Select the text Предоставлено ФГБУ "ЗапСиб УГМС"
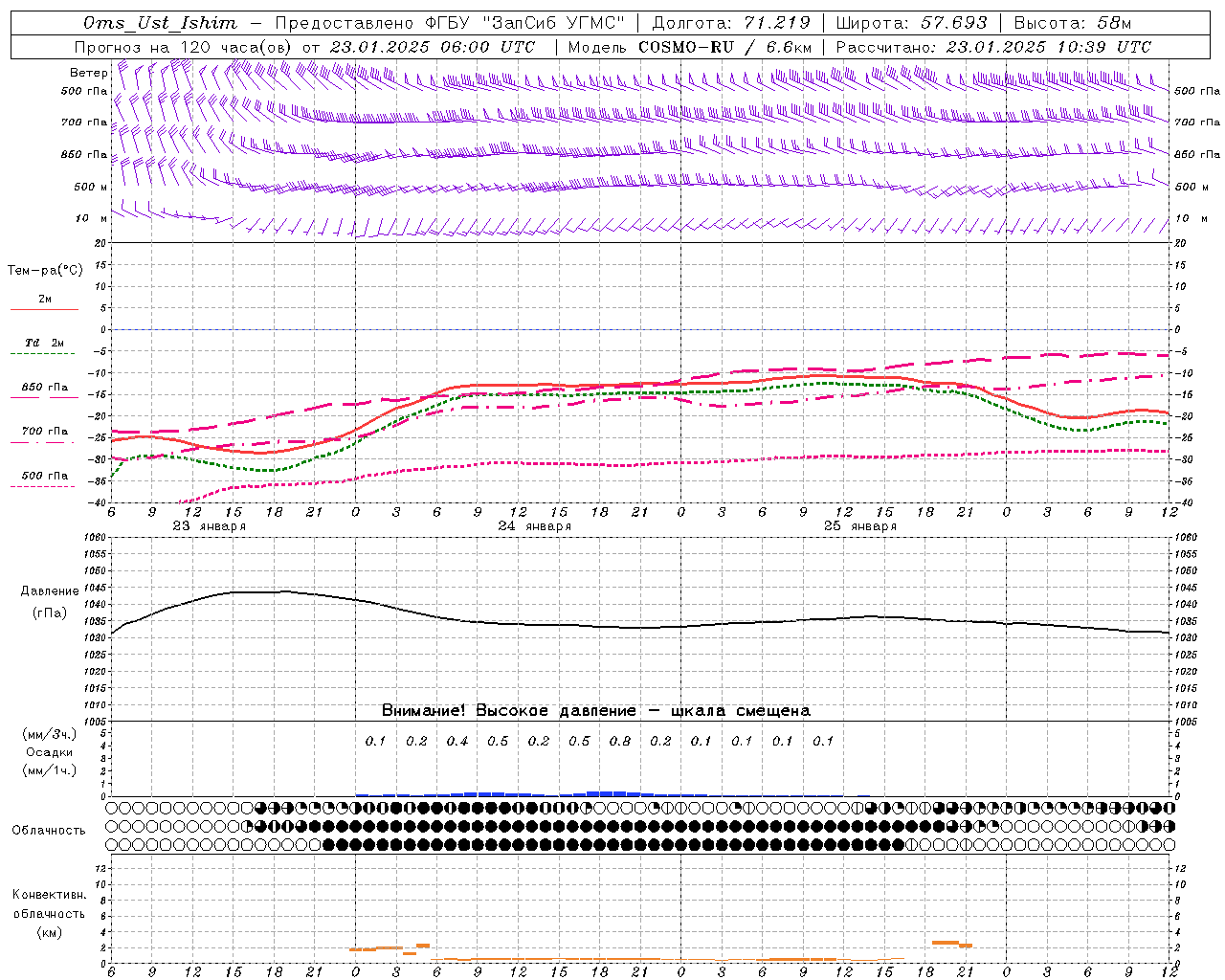Image resolution: width=1225 pixels, height=980 pixels. point(450,23)
